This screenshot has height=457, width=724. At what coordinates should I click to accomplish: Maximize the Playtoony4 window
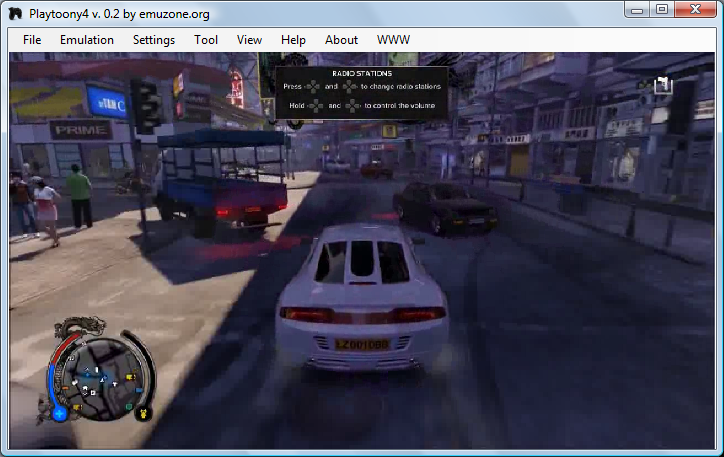click(662, 10)
